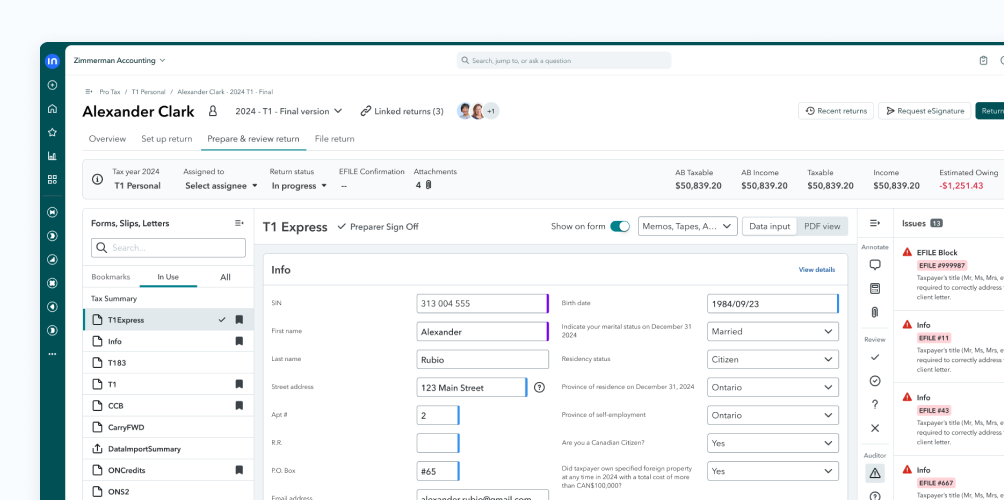This screenshot has width=1004, height=500.
Task: Open the specified foreign property dropdown
Action: coord(773,471)
